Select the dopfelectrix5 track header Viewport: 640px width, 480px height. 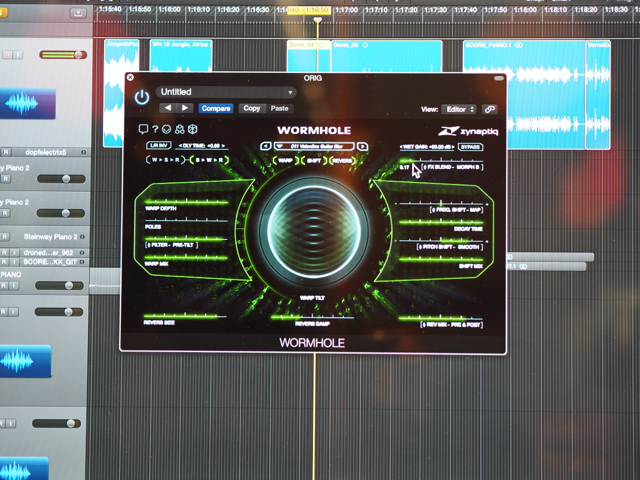point(45,152)
